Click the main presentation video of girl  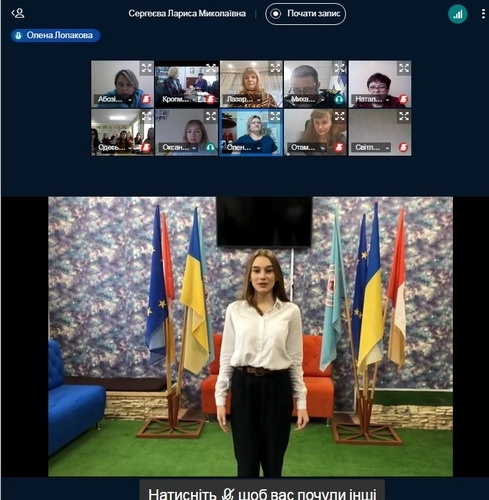[x=250, y=336]
